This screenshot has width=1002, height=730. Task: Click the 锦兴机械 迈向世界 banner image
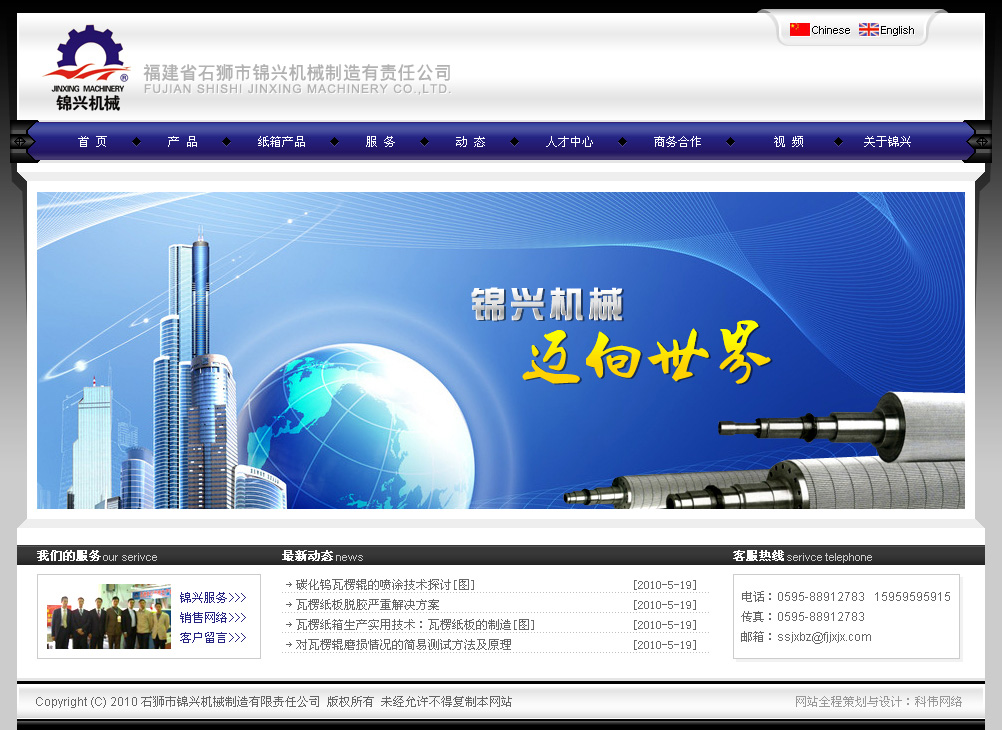pos(501,350)
